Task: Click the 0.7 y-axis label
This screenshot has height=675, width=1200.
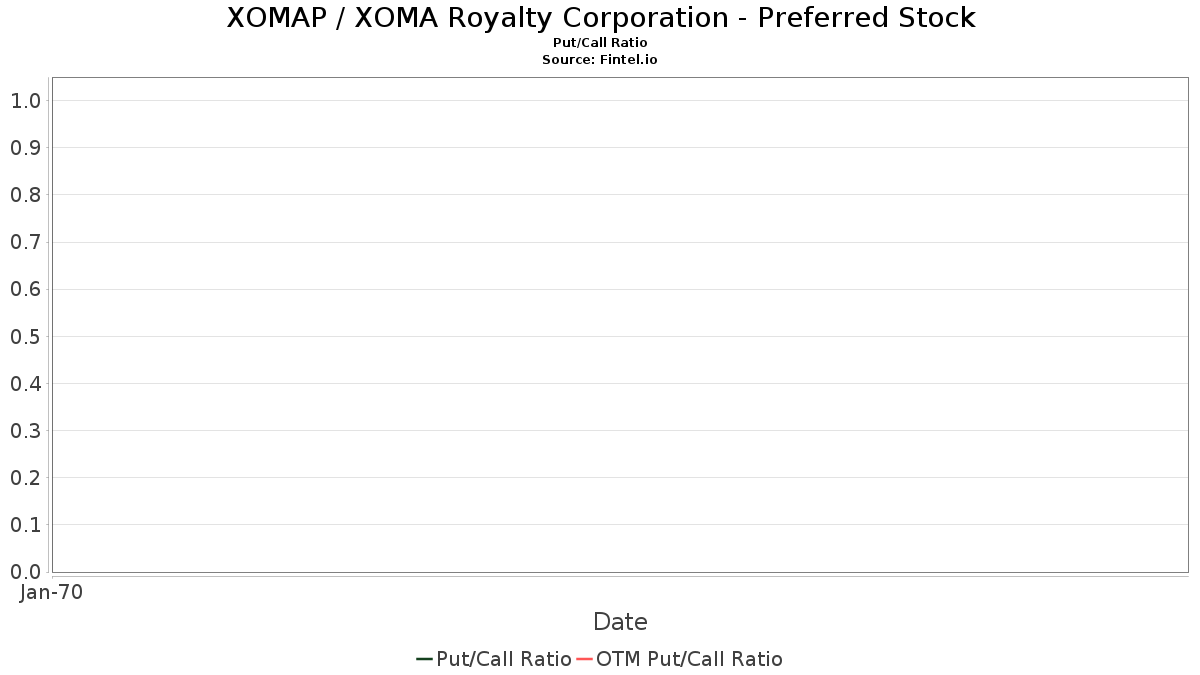Action: click(25, 242)
